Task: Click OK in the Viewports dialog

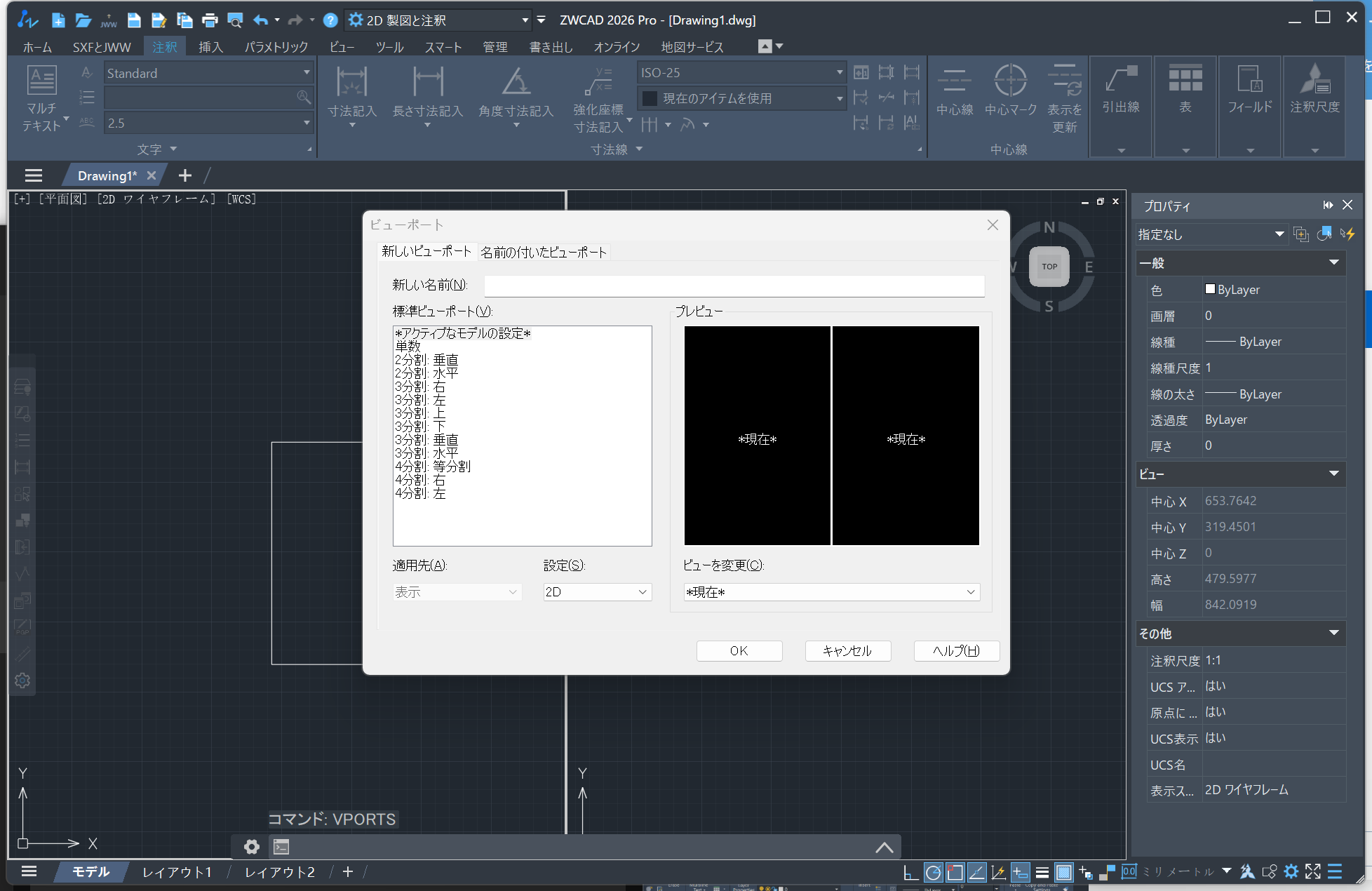Action: coord(739,651)
